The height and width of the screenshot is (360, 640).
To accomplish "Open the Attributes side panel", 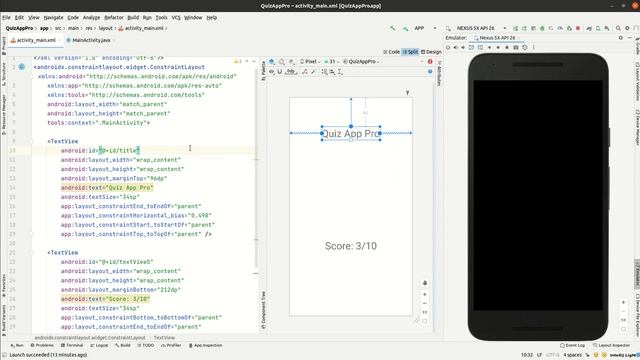I will [x=439, y=73].
